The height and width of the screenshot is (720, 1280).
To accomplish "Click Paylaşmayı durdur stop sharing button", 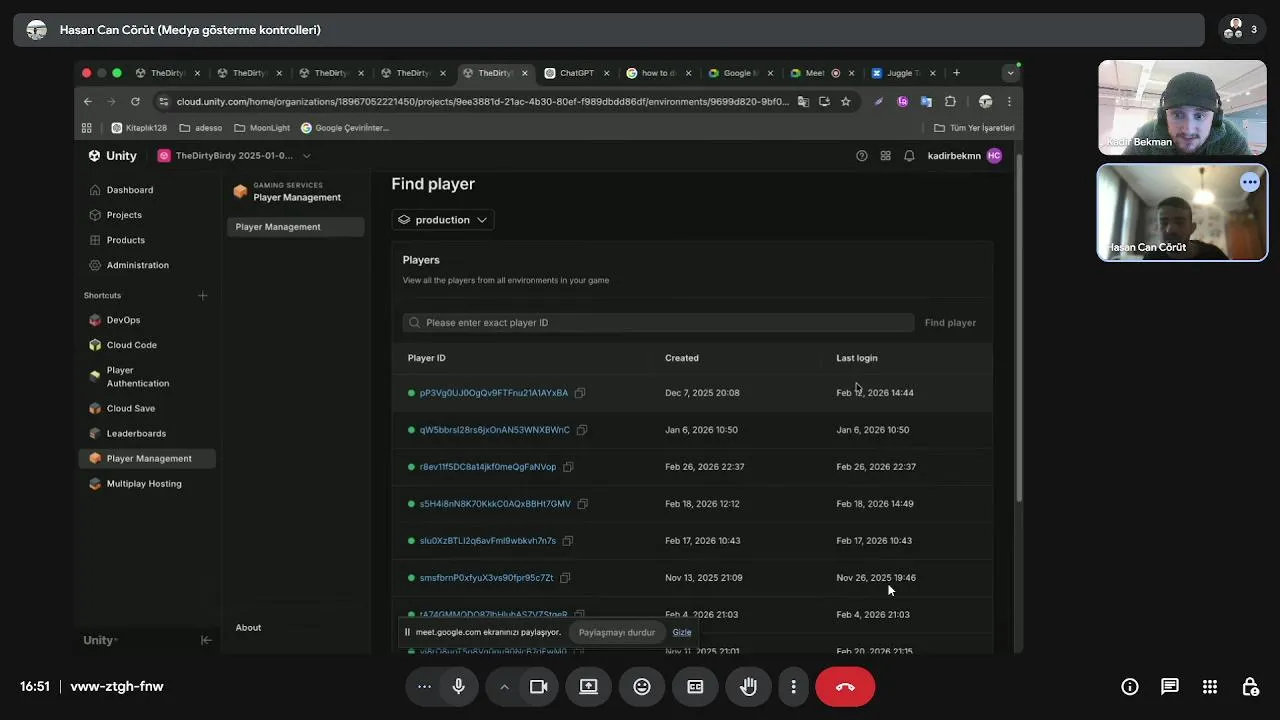I will (616, 632).
